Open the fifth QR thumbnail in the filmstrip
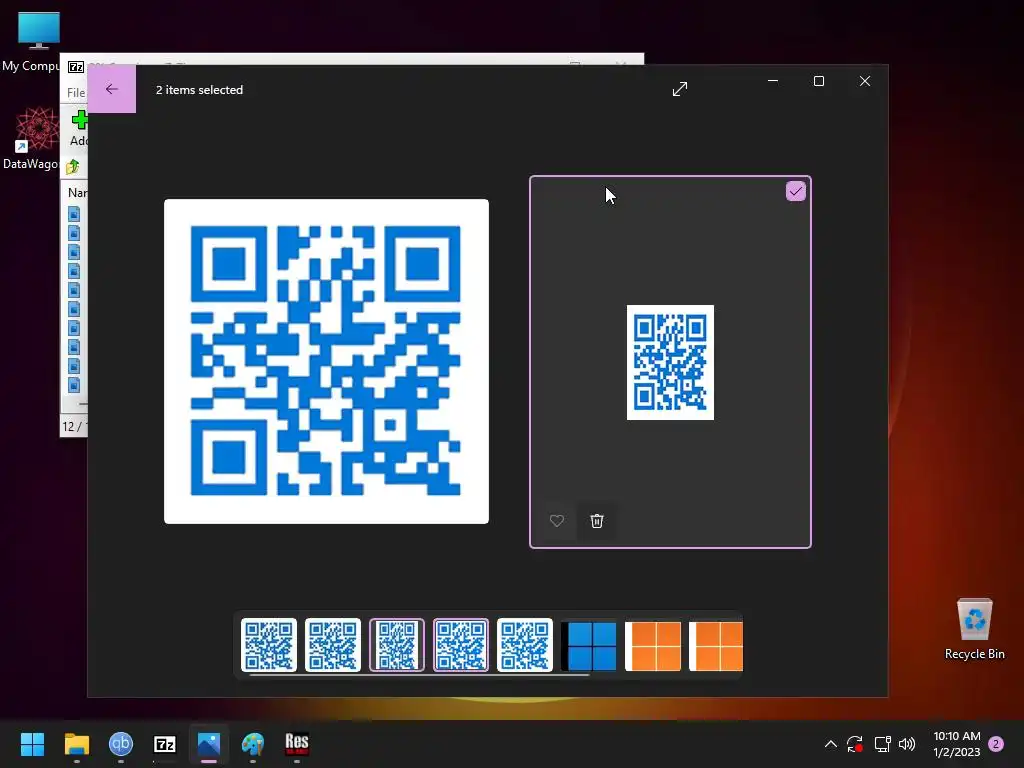Image resolution: width=1024 pixels, height=768 pixels. [x=524, y=645]
